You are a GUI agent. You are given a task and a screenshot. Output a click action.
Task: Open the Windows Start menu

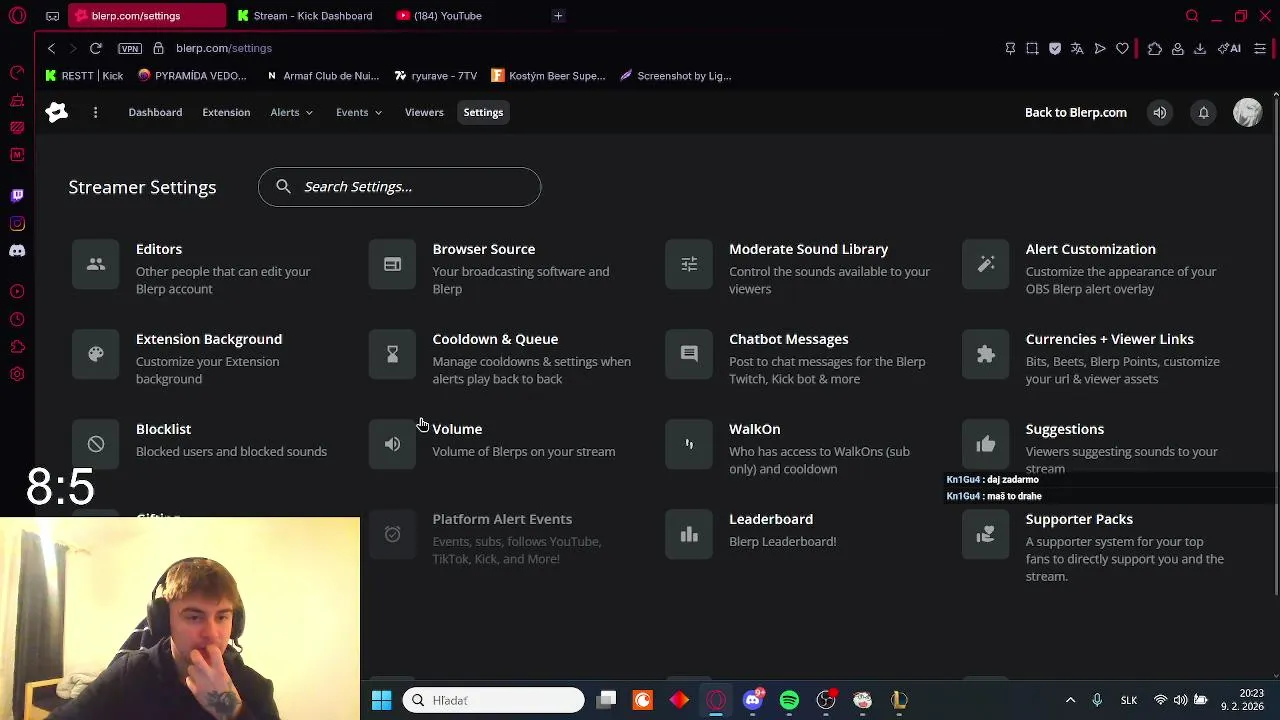[381, 700]
